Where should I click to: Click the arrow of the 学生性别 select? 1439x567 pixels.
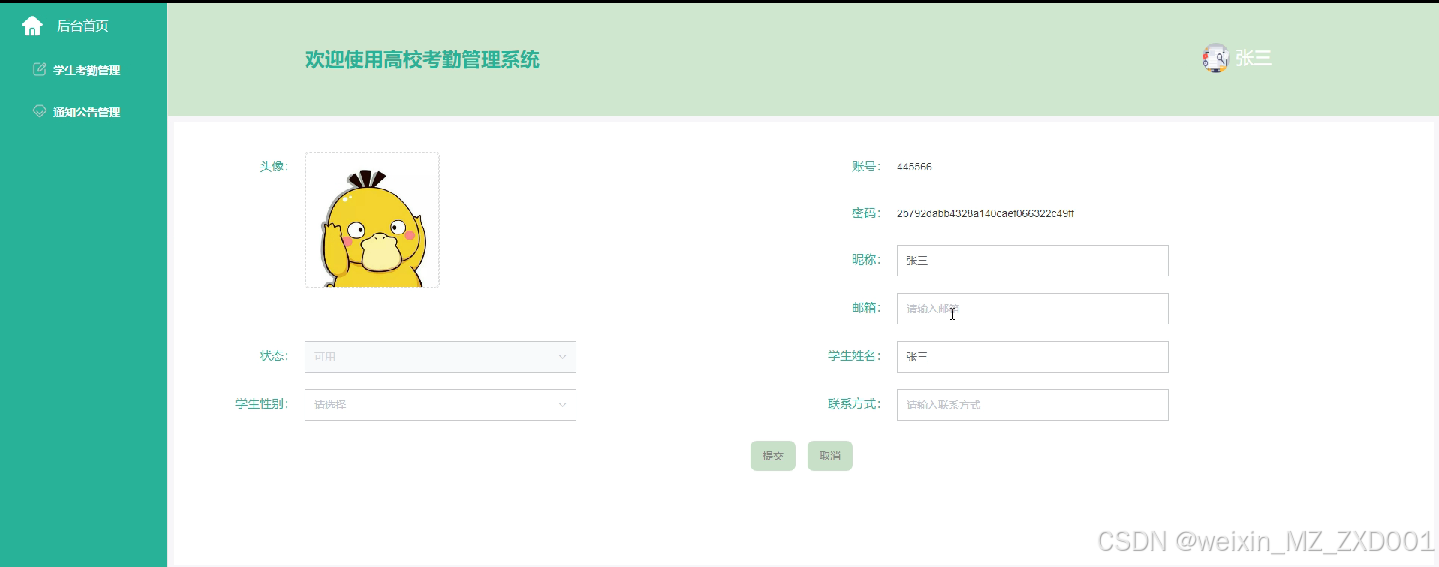(562, 404)
